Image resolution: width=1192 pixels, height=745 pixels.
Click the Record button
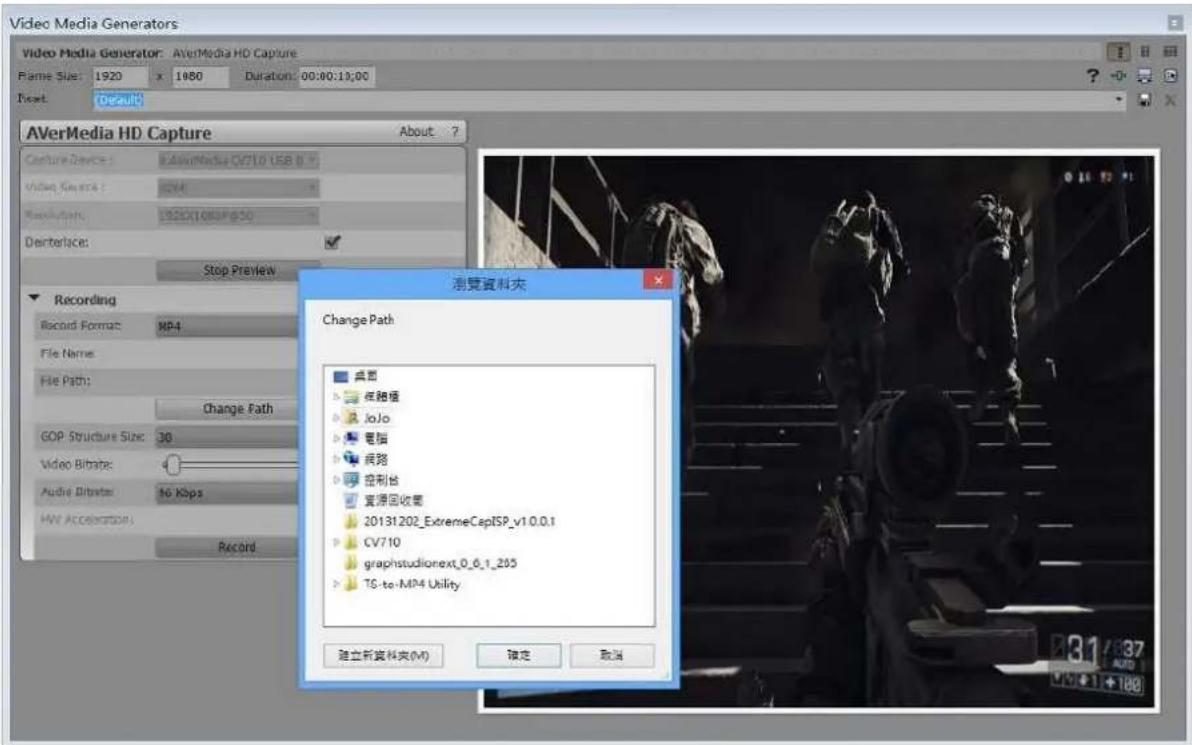coord(227,547)
